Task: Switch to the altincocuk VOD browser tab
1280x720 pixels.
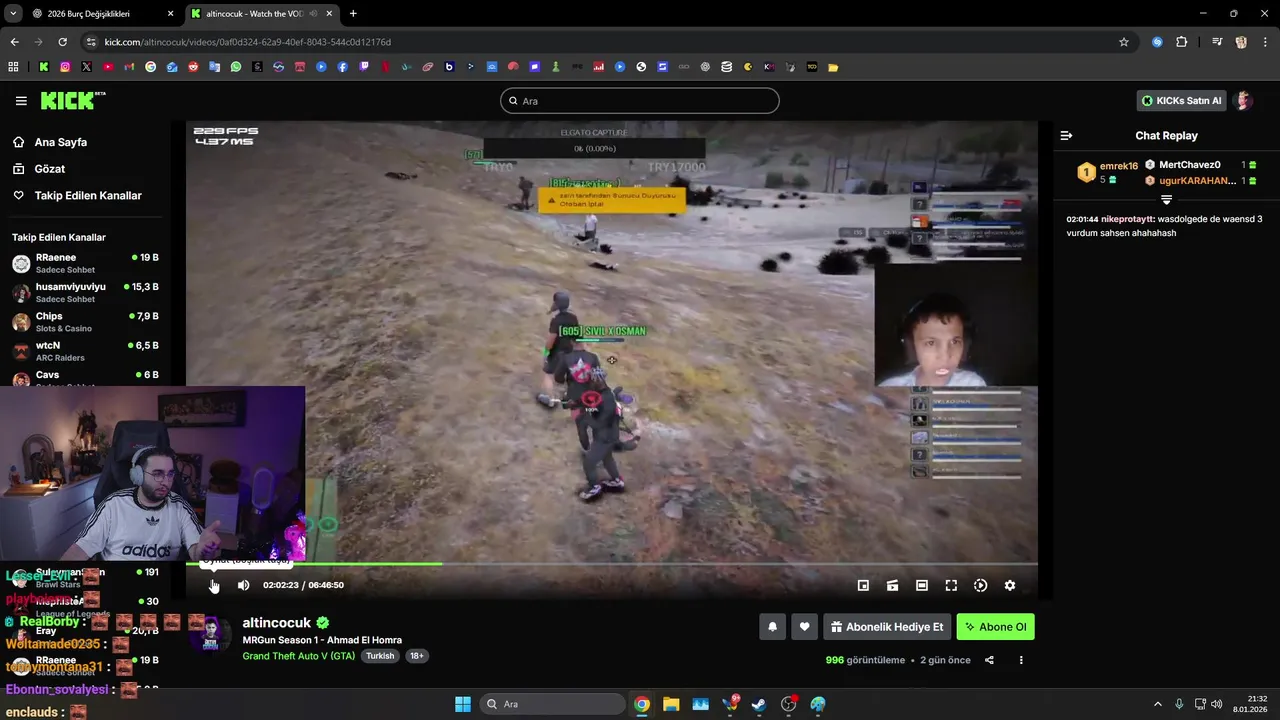Action: pos(262,14)
